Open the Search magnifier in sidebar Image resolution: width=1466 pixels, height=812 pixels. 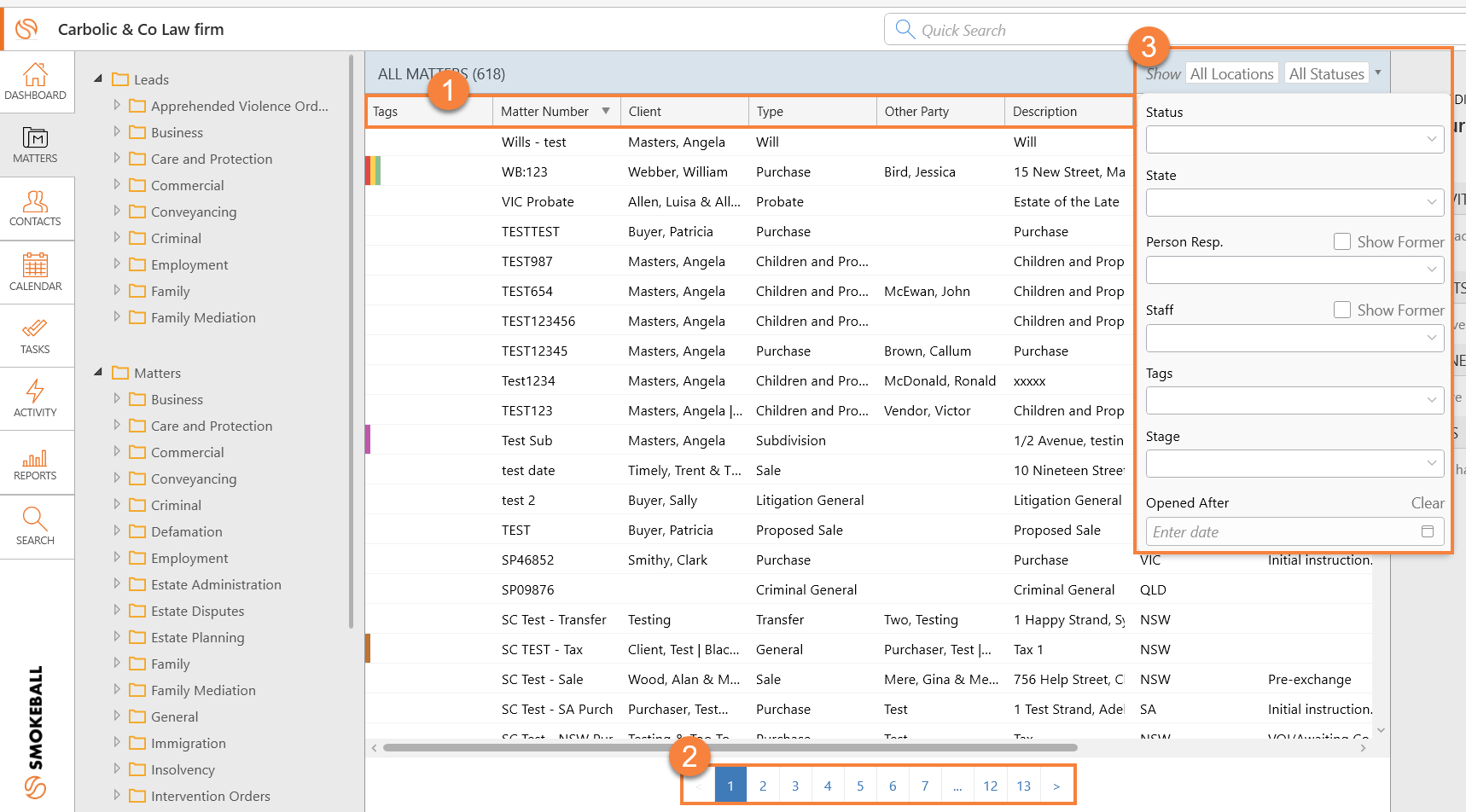[x=35, y=519]
